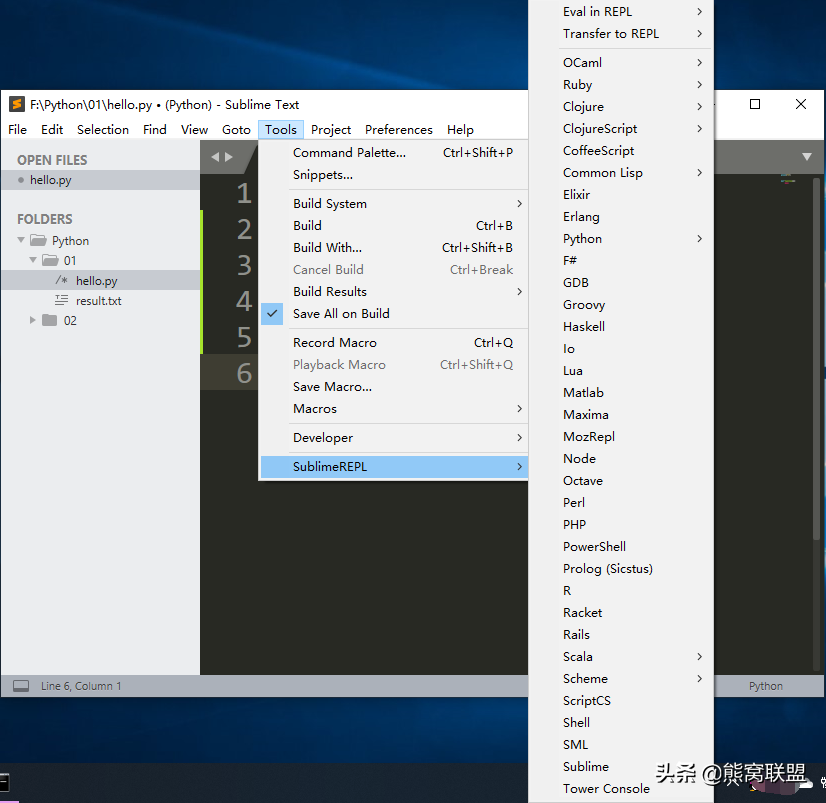Choose Clojure in REPL list
Image resolution: width=826 pixels, height=803 pixels.
pyautogui.click(x=621, y=106)
